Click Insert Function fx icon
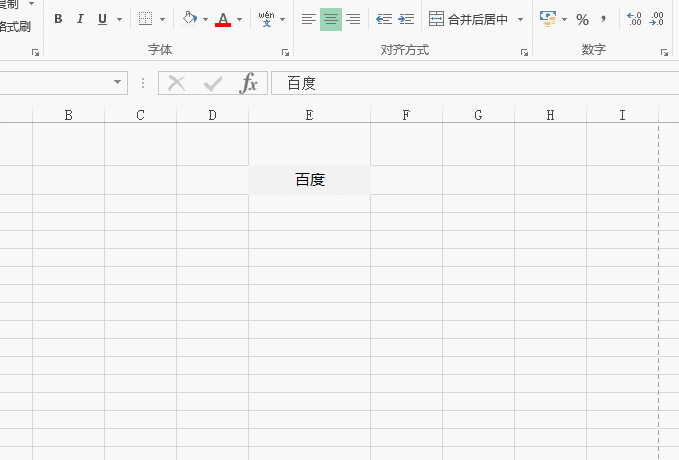 click(248, 83)
